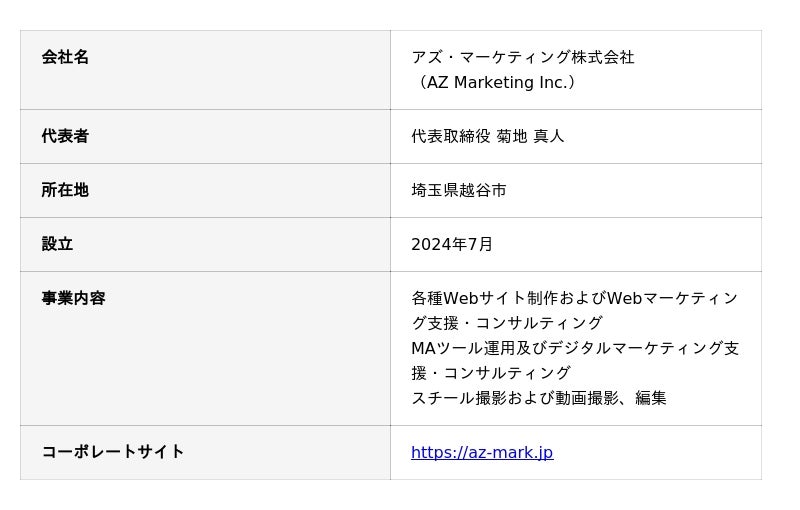Click the コーポレートサイト header cell
The width and height of the screenshot is (800, 510).
point(205,452)
